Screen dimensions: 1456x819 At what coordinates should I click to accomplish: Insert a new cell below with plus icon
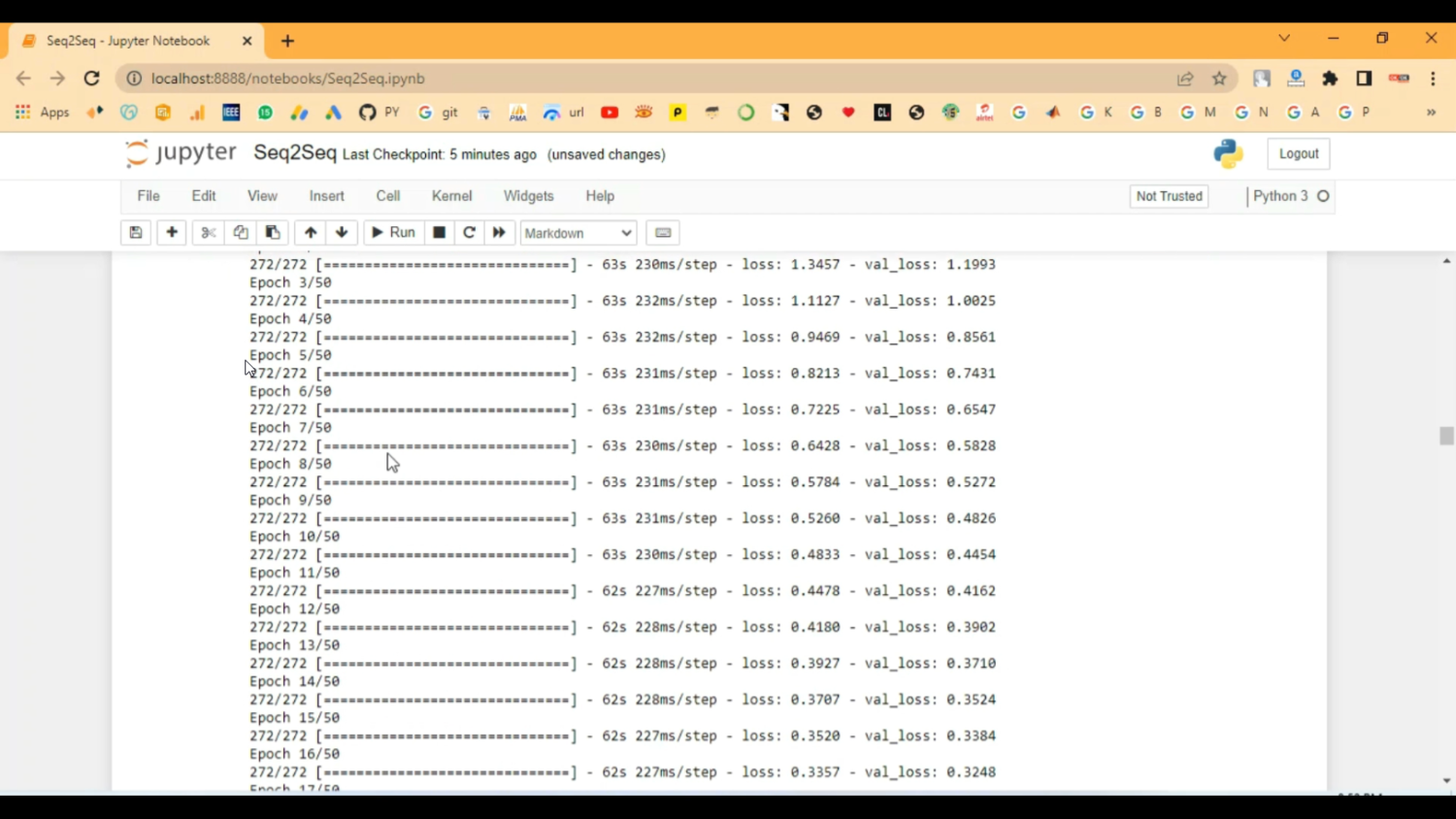(172, 233)
